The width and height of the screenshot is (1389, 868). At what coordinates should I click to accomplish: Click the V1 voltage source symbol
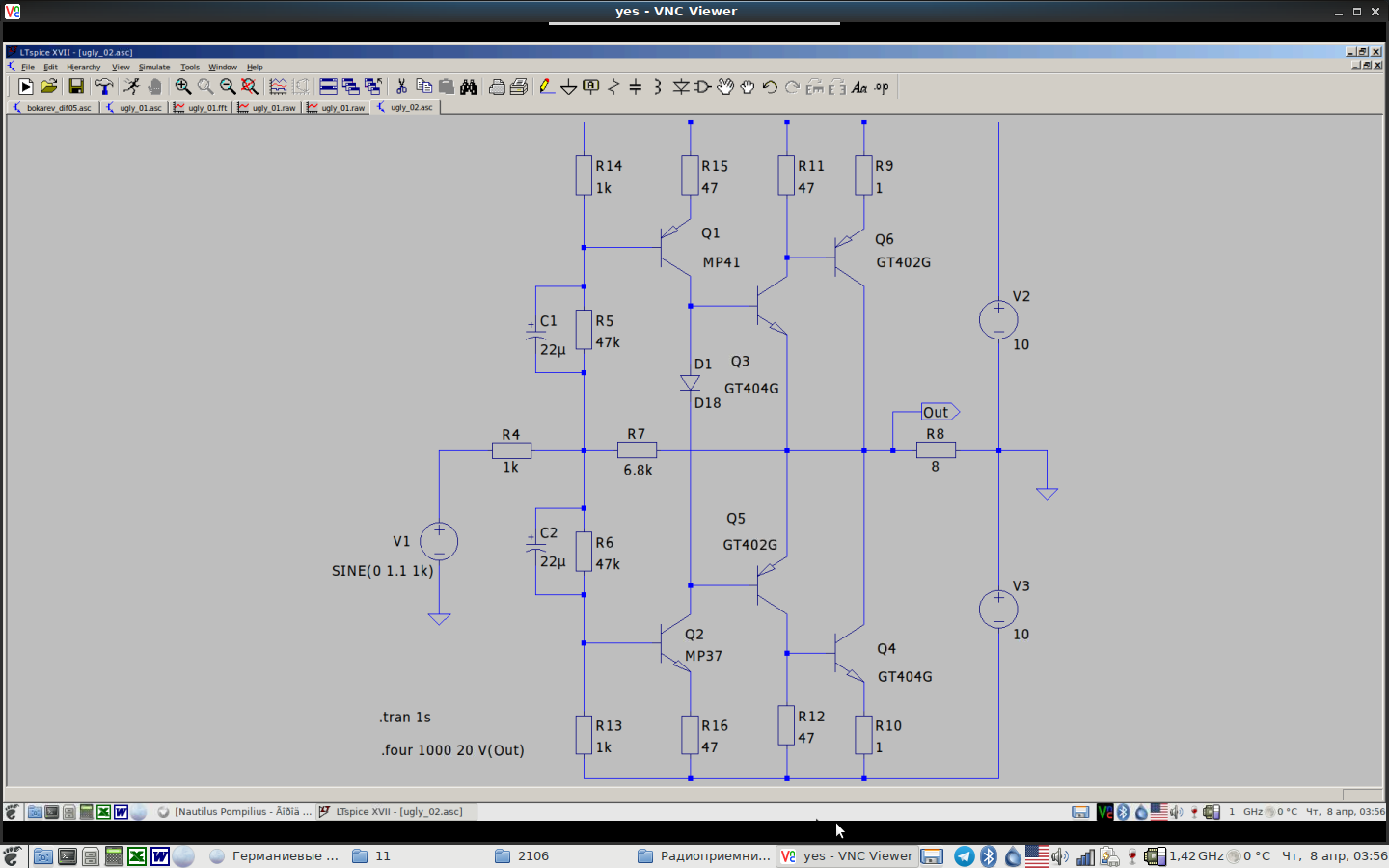coord(439,542)
